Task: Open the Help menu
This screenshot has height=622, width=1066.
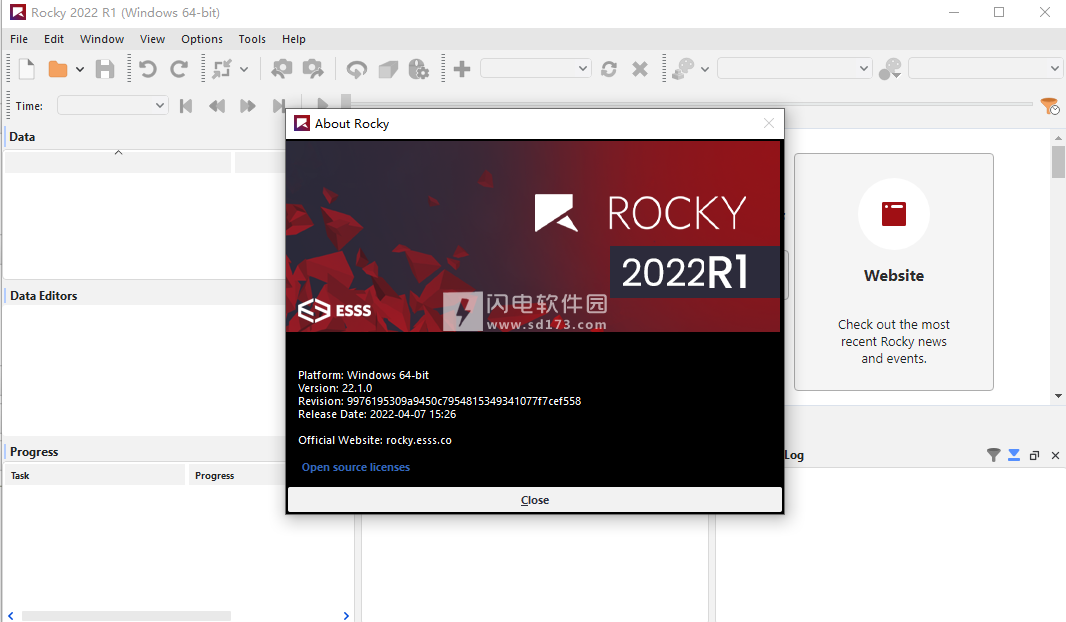Action: coord(294,39)
